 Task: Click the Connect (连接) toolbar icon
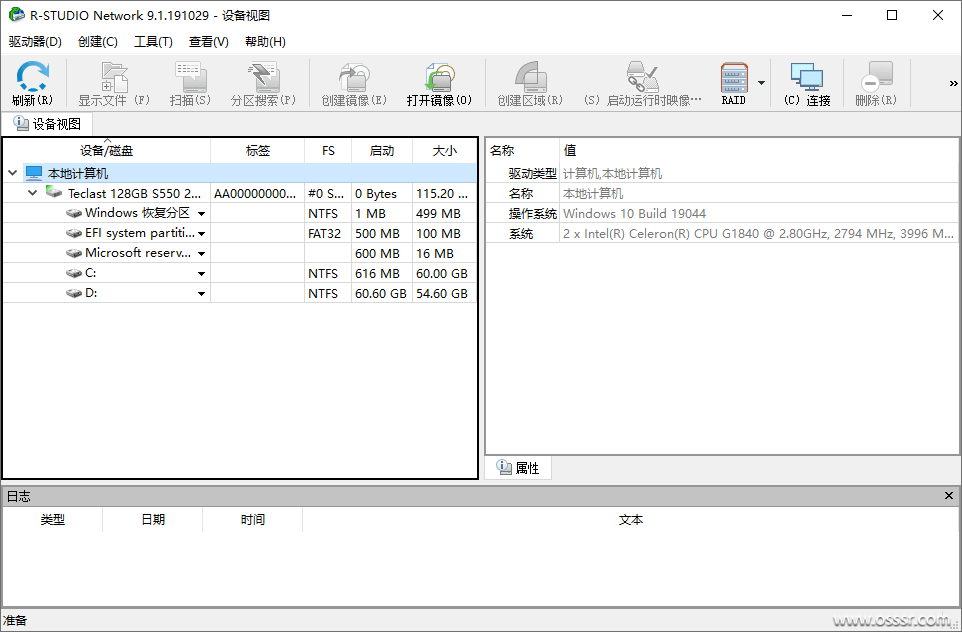click(807, 77)
